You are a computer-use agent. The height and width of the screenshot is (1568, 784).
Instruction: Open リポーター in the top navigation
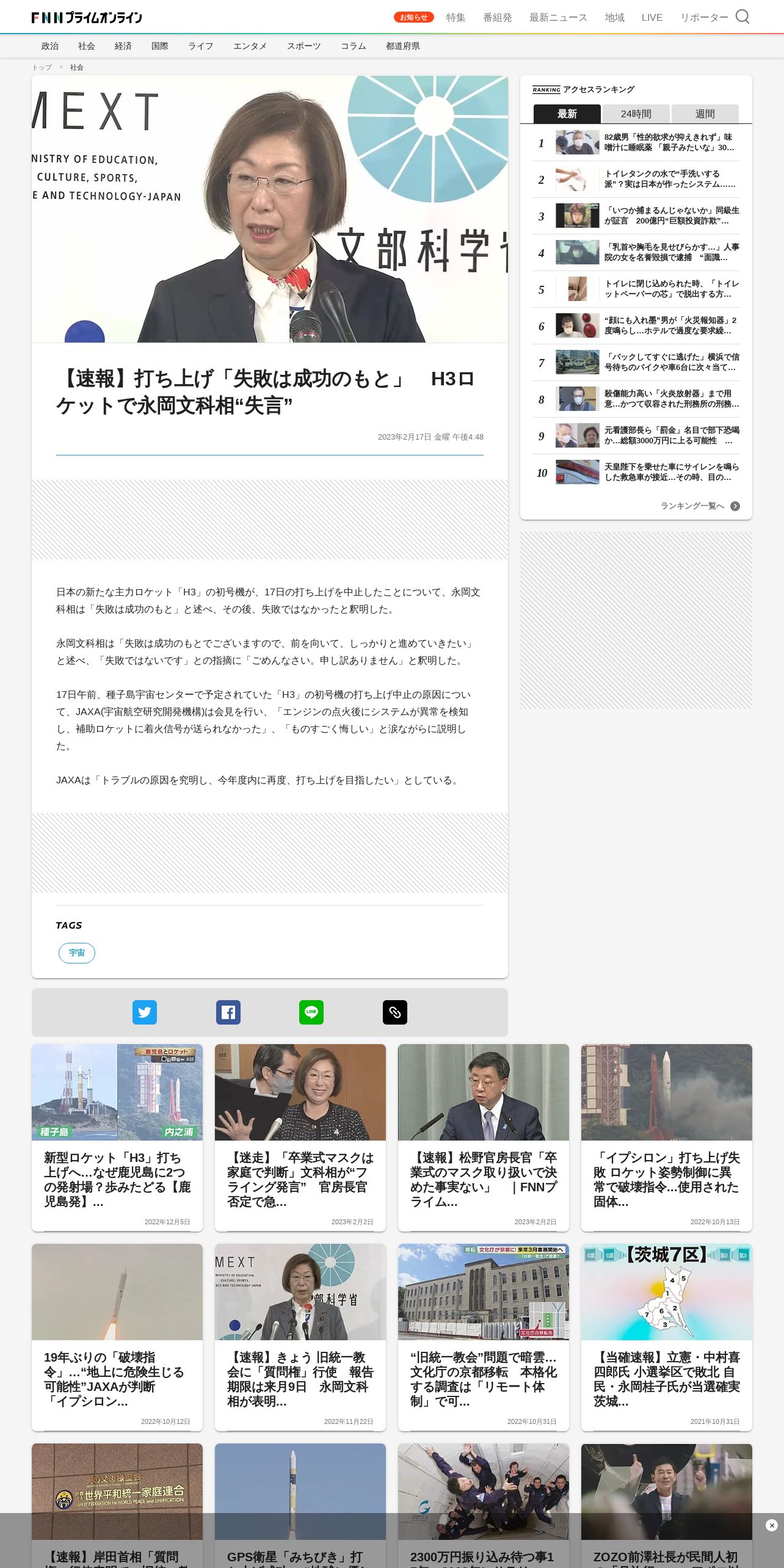[704, 18]
